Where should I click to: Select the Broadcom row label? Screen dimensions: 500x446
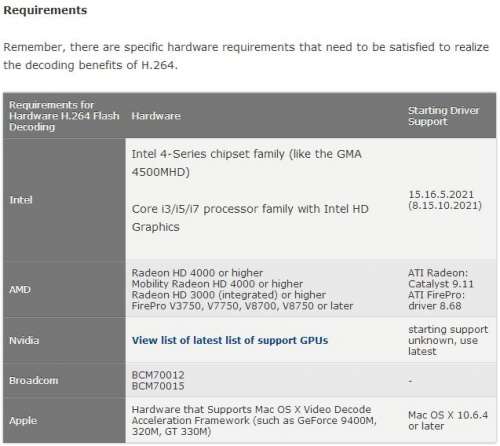34,380
